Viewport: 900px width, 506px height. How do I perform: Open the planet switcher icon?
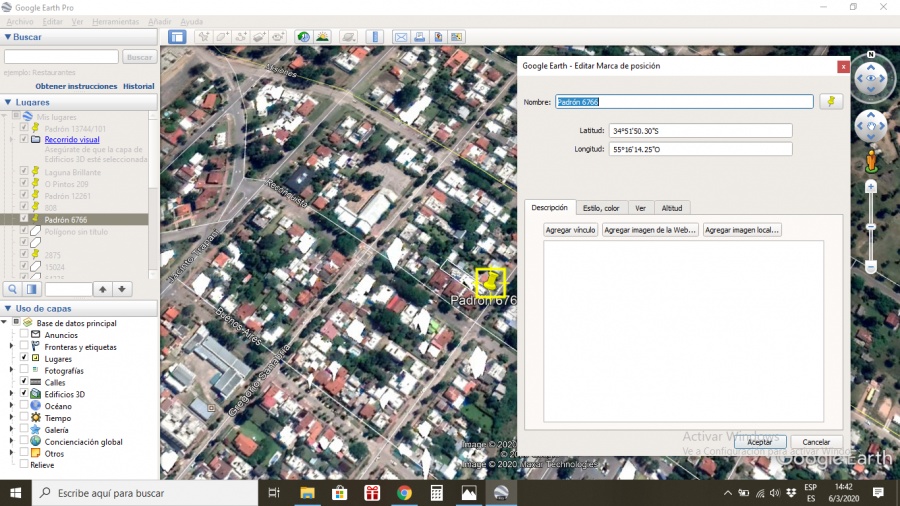(x=348, y=37)
